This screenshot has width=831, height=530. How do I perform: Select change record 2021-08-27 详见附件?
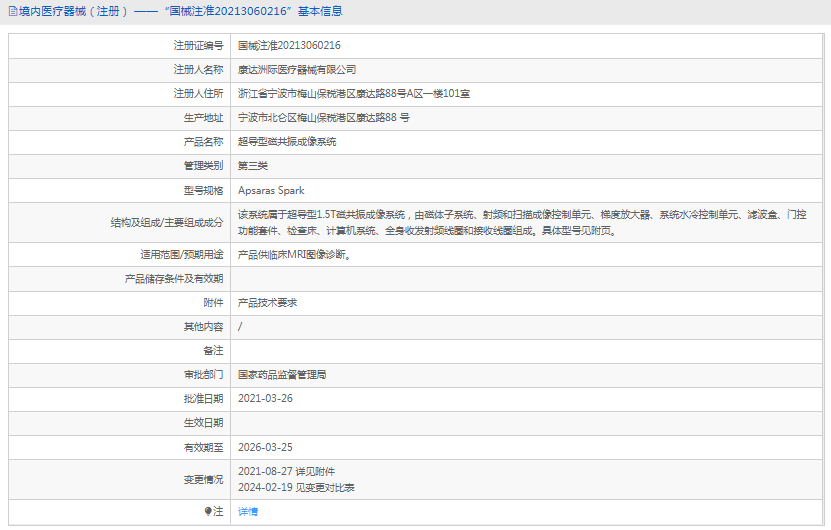pos(286,472)
